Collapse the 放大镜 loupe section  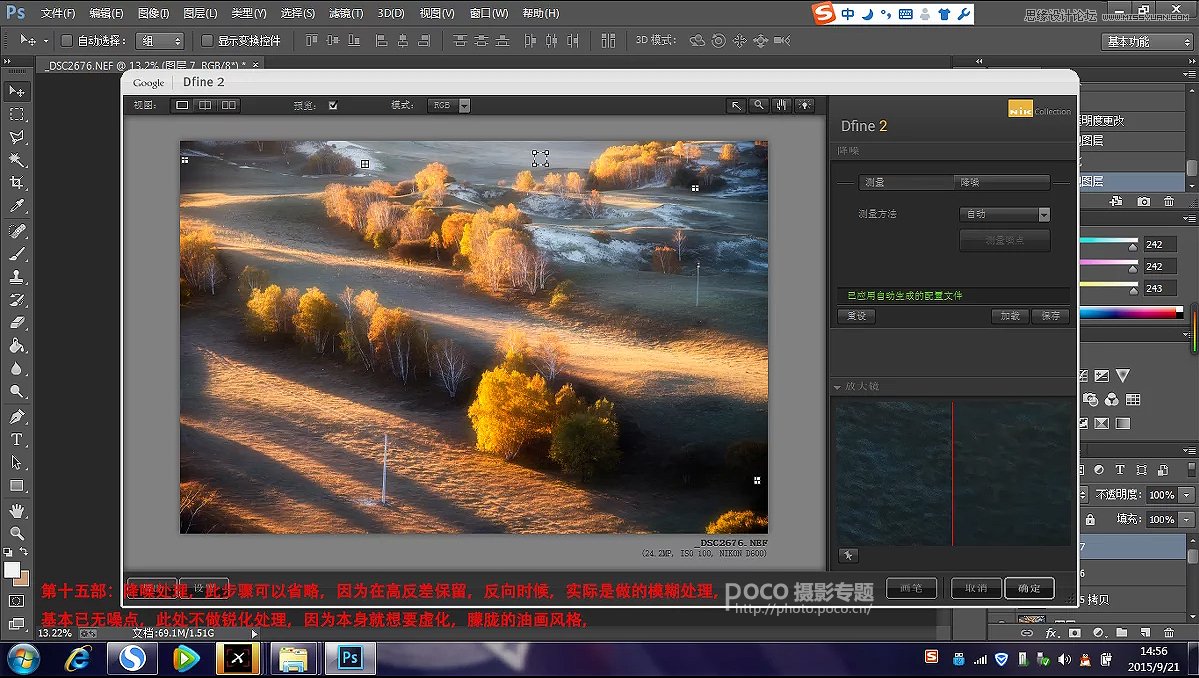click(837, 387)
